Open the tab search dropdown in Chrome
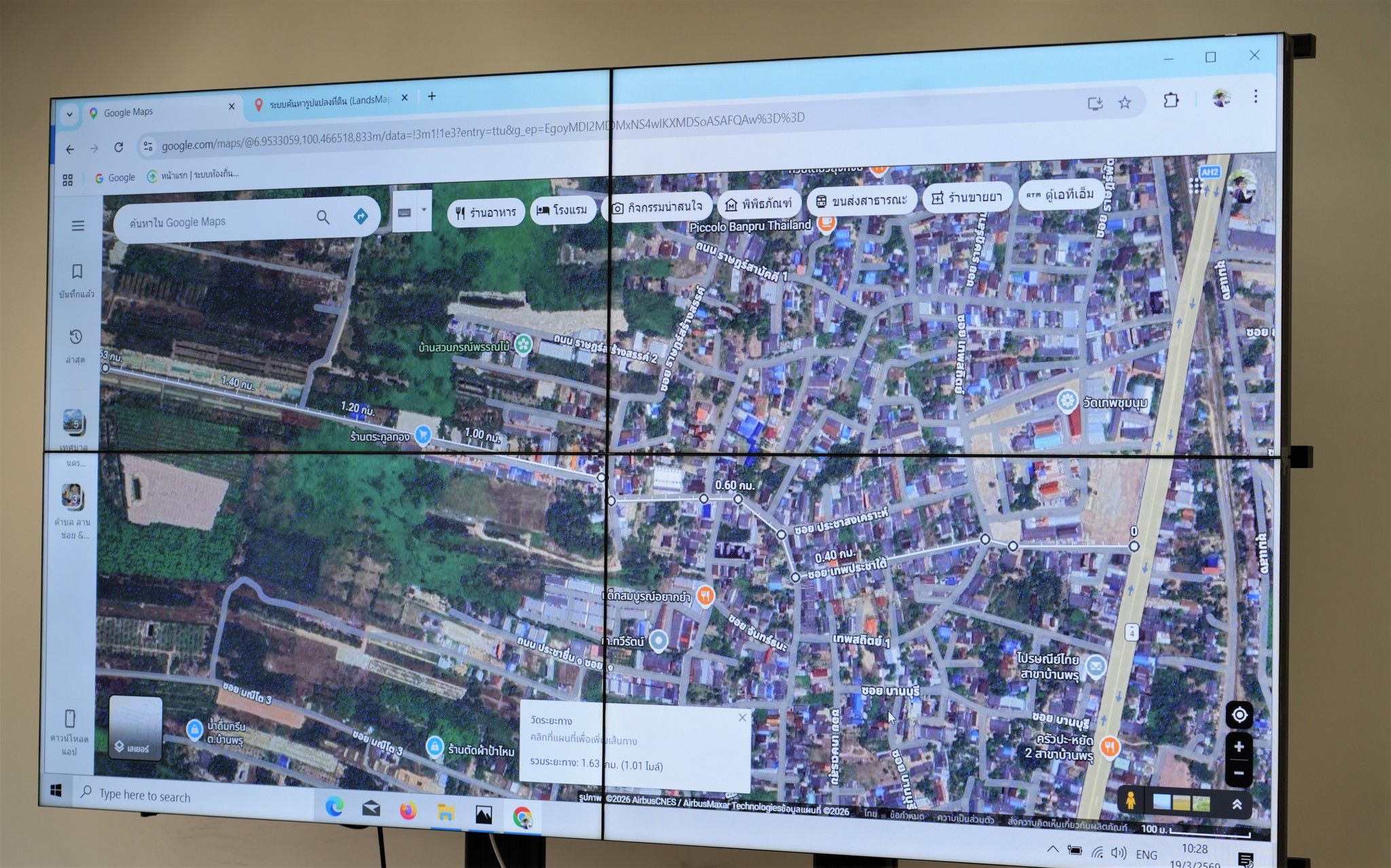 click(x=69, y=114)
